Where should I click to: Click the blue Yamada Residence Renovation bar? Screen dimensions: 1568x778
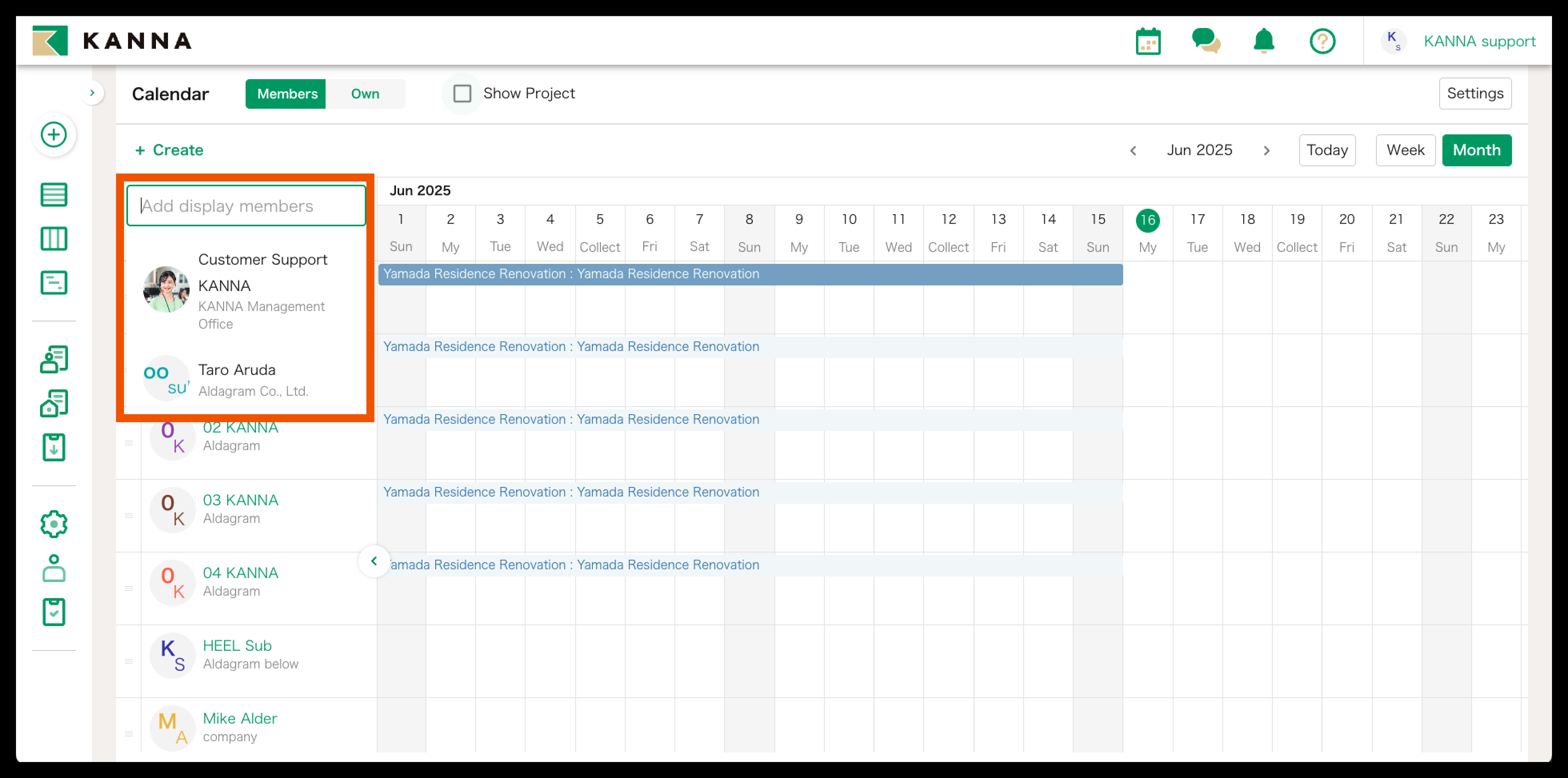point(750,274)
